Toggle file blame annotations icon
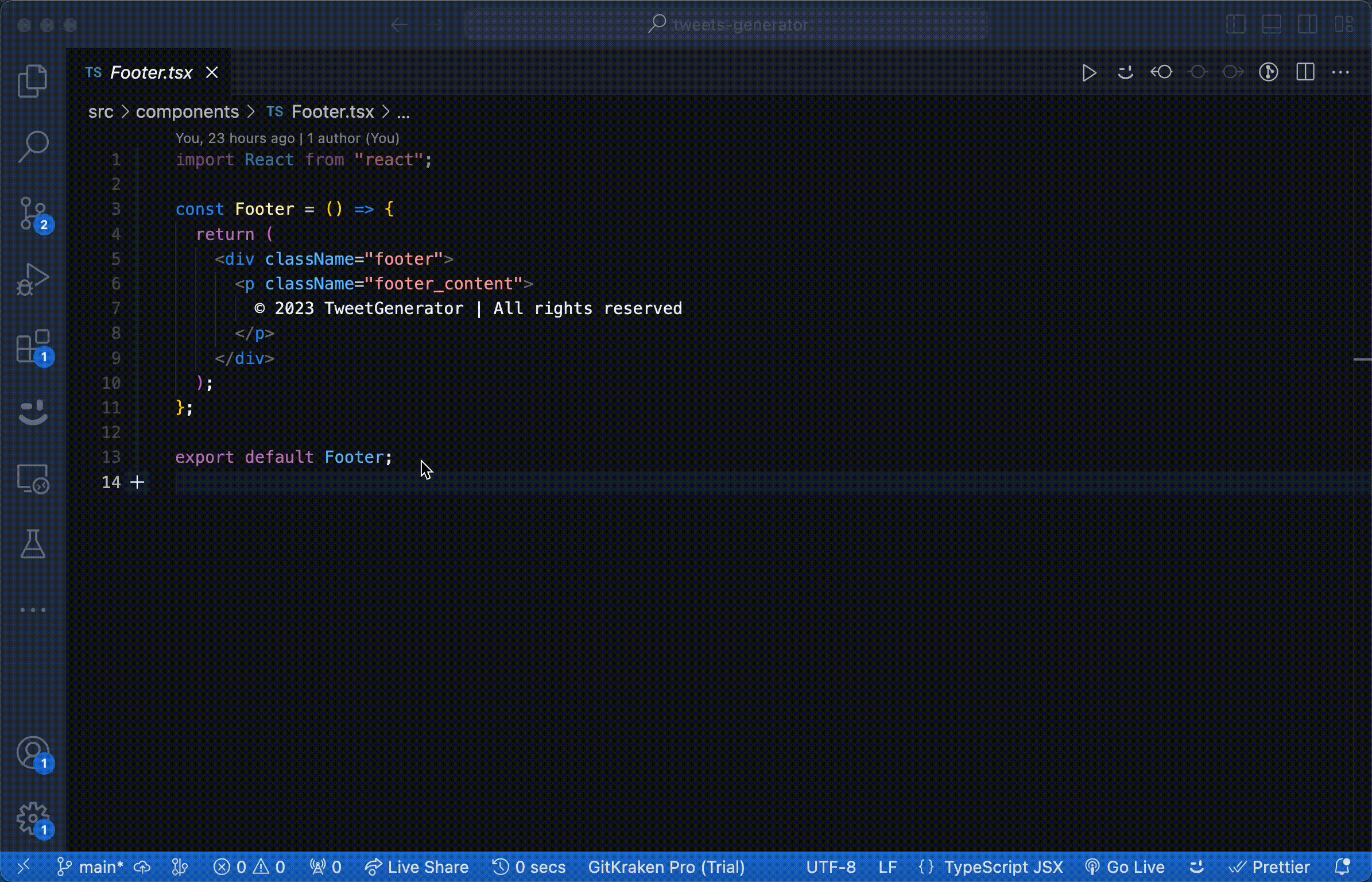Image resolution: width=1372 pixels, height=882 pixels. click(1269, 72)
